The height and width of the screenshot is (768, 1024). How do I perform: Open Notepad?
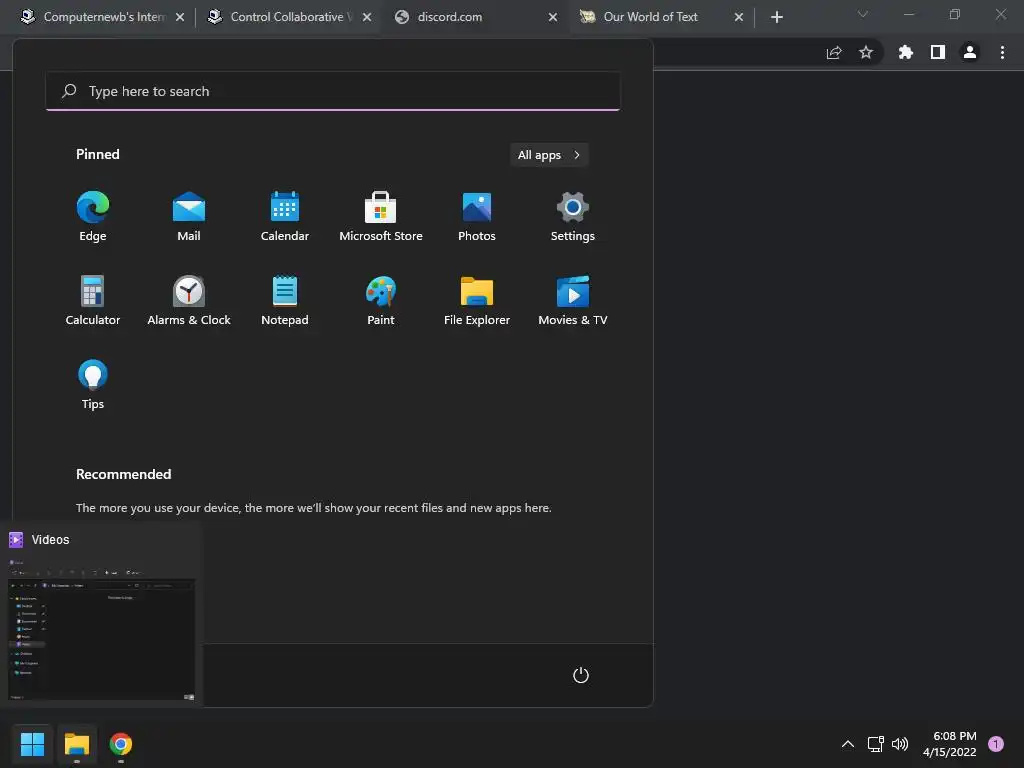pyautogui.click(x=285, y=300)
